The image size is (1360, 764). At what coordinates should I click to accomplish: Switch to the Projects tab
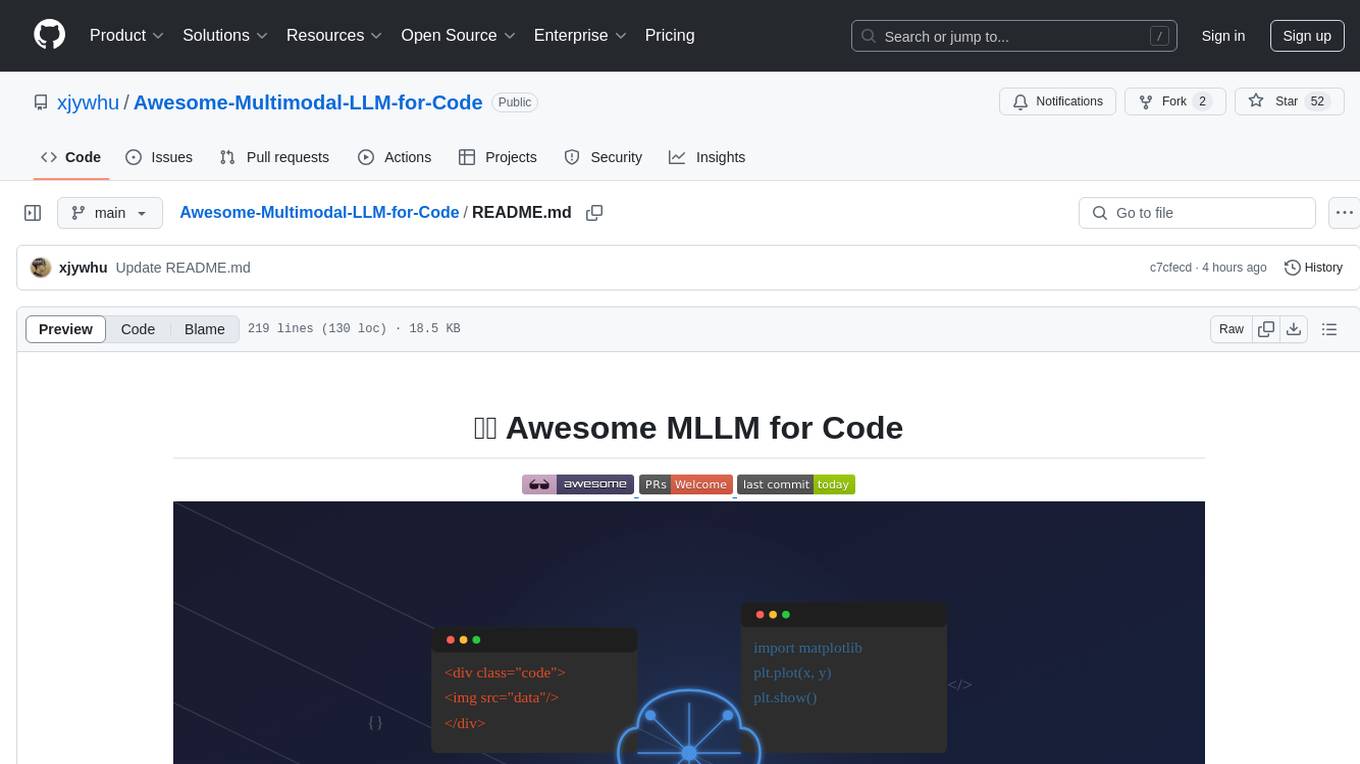[x=498, y=157]
